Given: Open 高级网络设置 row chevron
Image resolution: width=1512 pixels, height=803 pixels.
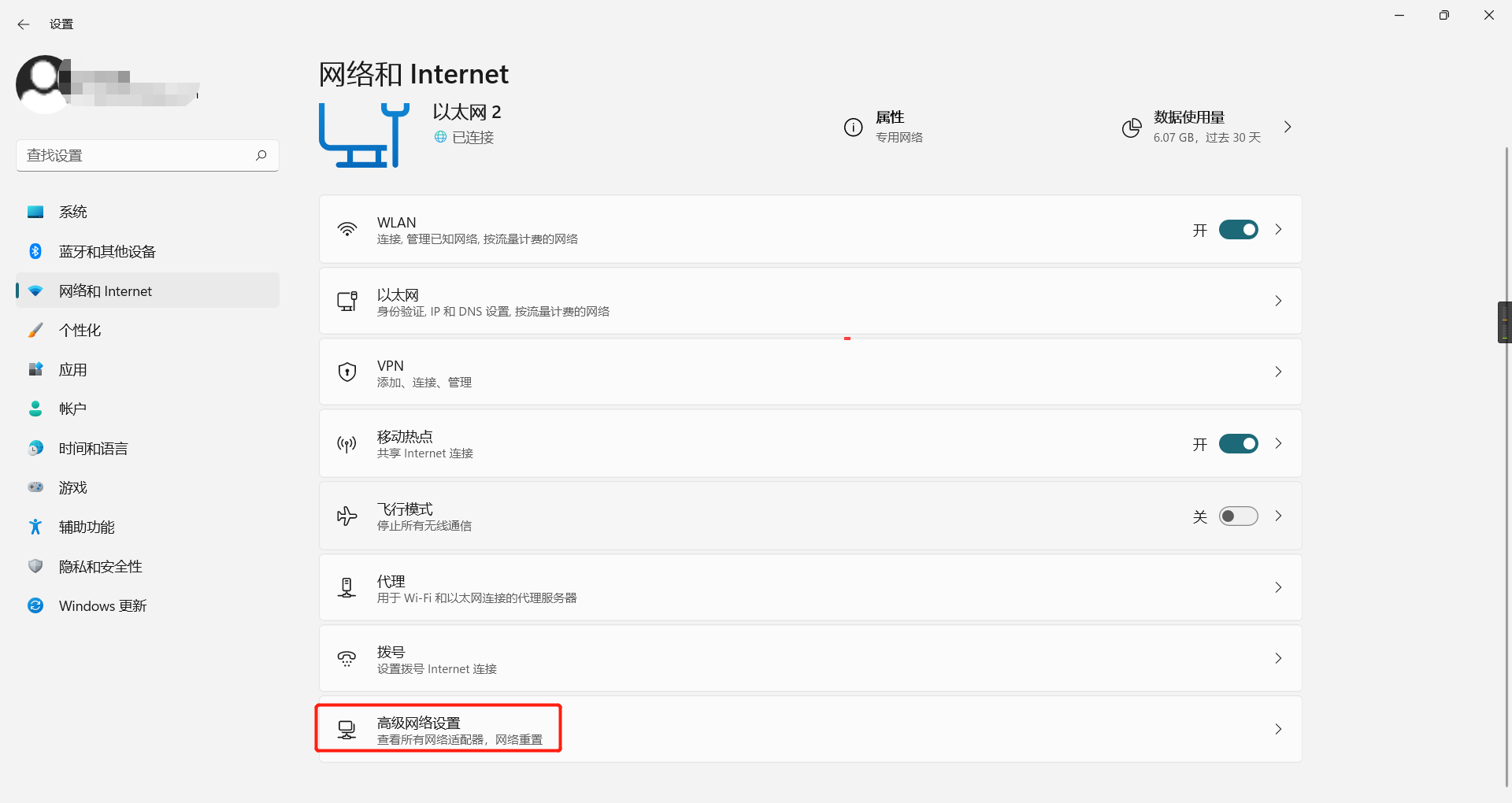Looking at the screenshot, I should 1278,729.
